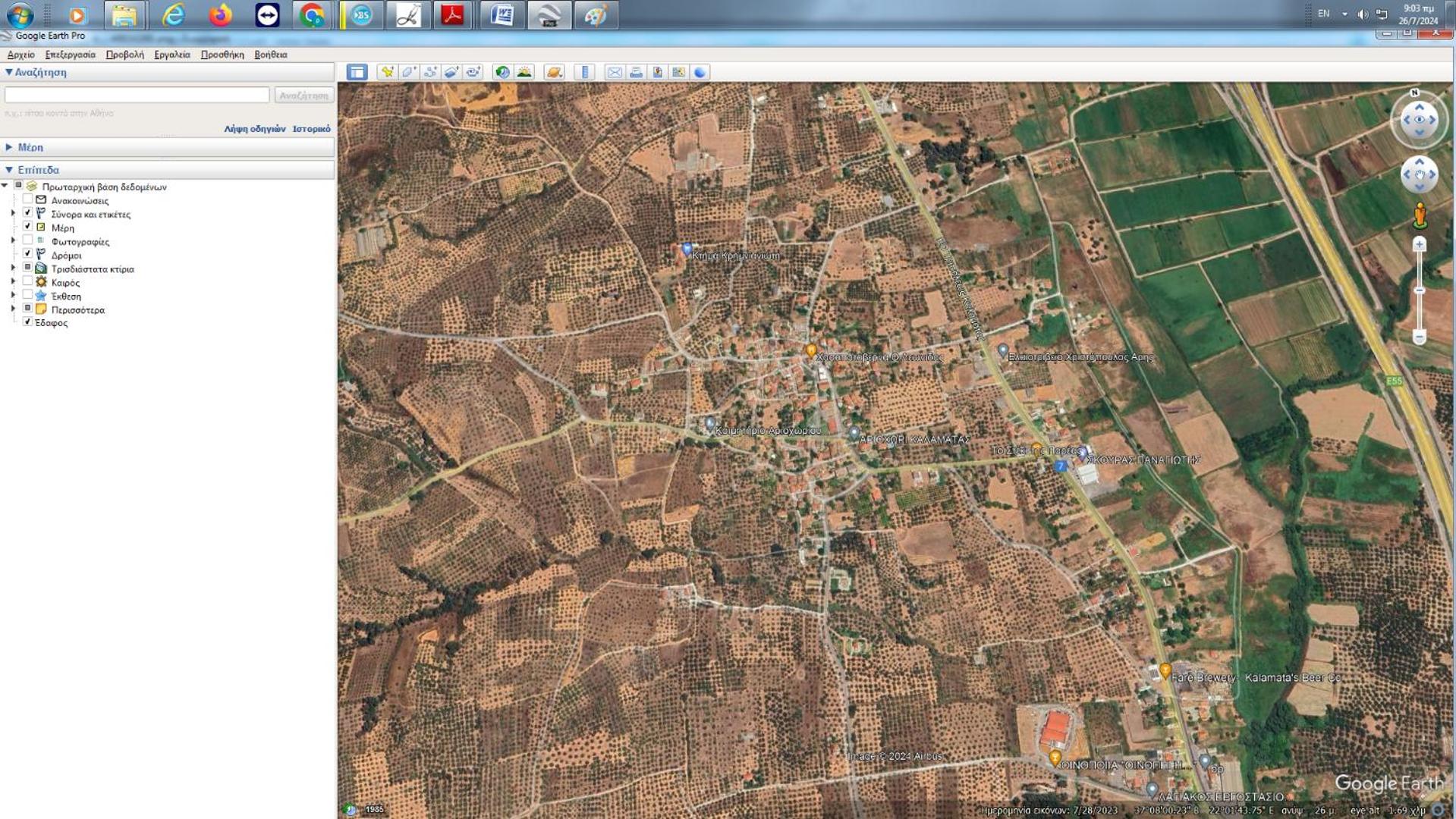Click the Email envelope toolbar icon
The width and height of the screenshot is (1456, 819).
615,72
